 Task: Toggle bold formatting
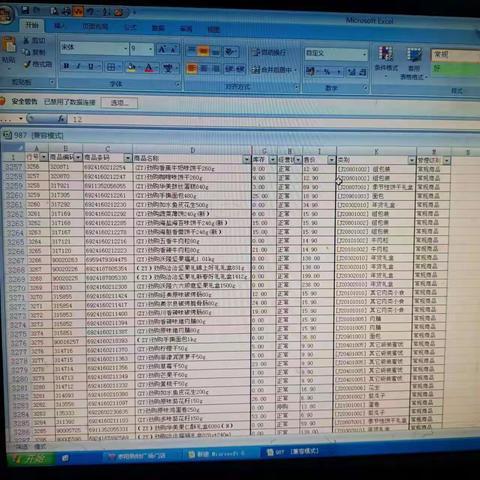coord(66,66)
